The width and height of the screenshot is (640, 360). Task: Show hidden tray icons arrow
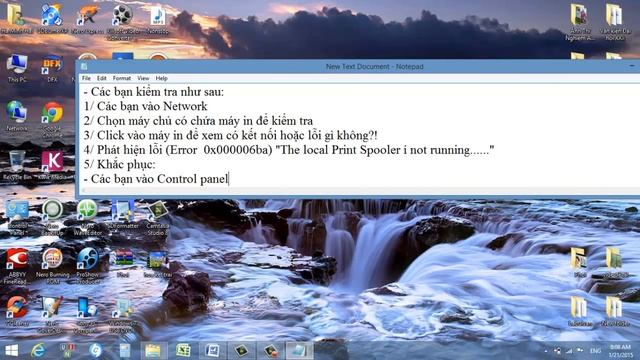[546, 351]
